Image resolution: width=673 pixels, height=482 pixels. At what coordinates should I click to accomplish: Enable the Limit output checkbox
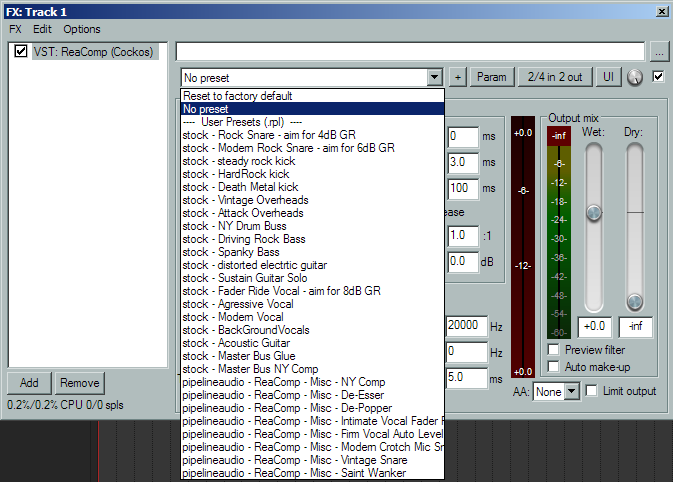point(591,391)
